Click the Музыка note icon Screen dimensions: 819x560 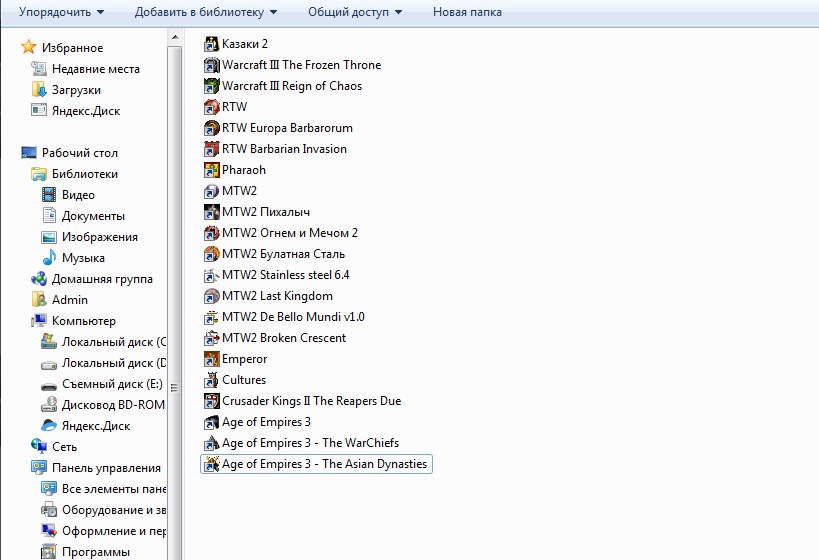(x=49, y=258)
